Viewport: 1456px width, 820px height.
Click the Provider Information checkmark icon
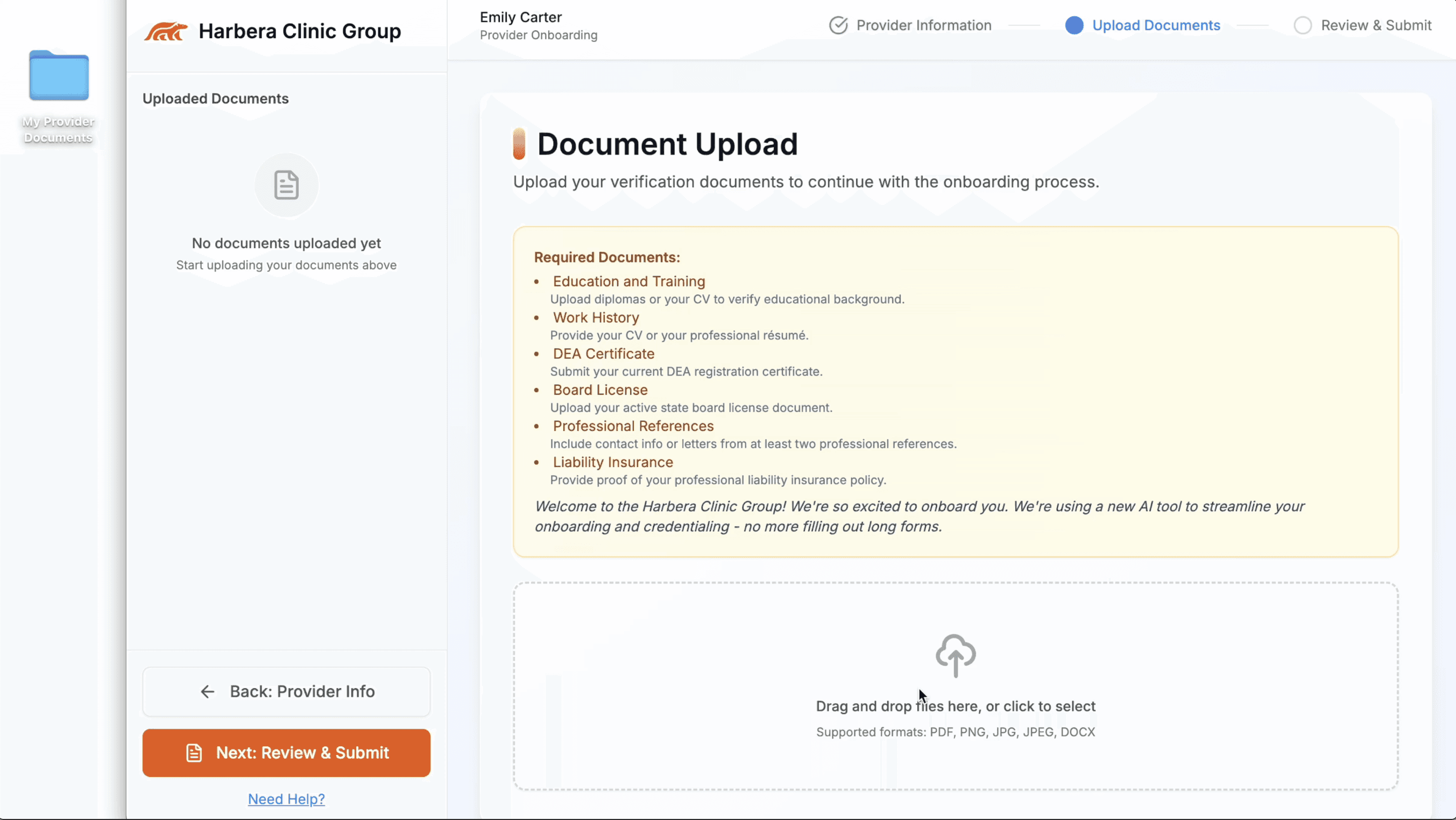(x=838, y=25)
